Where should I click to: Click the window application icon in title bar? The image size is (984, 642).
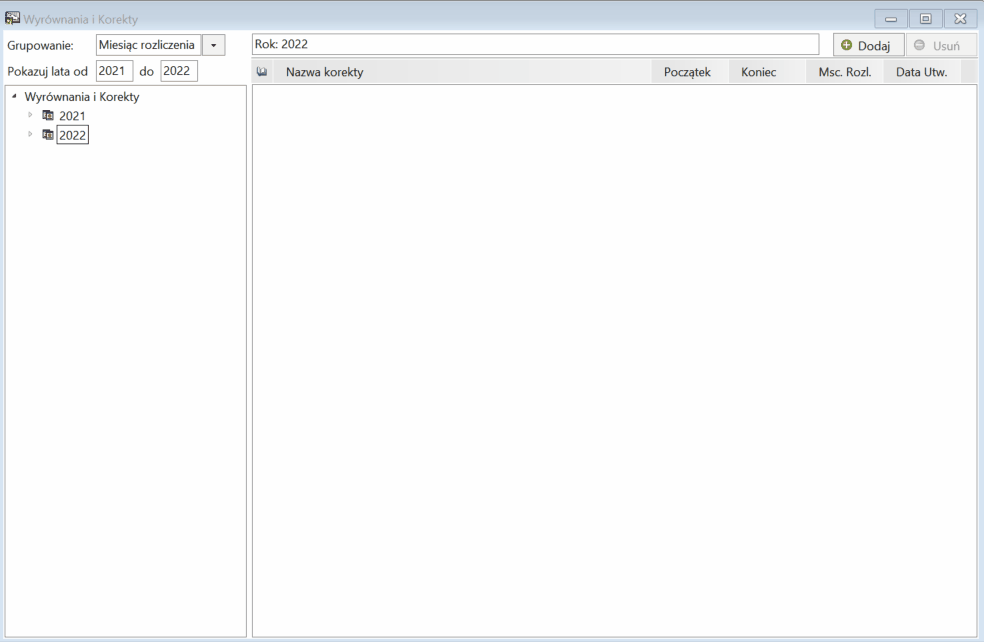point(12,18)
